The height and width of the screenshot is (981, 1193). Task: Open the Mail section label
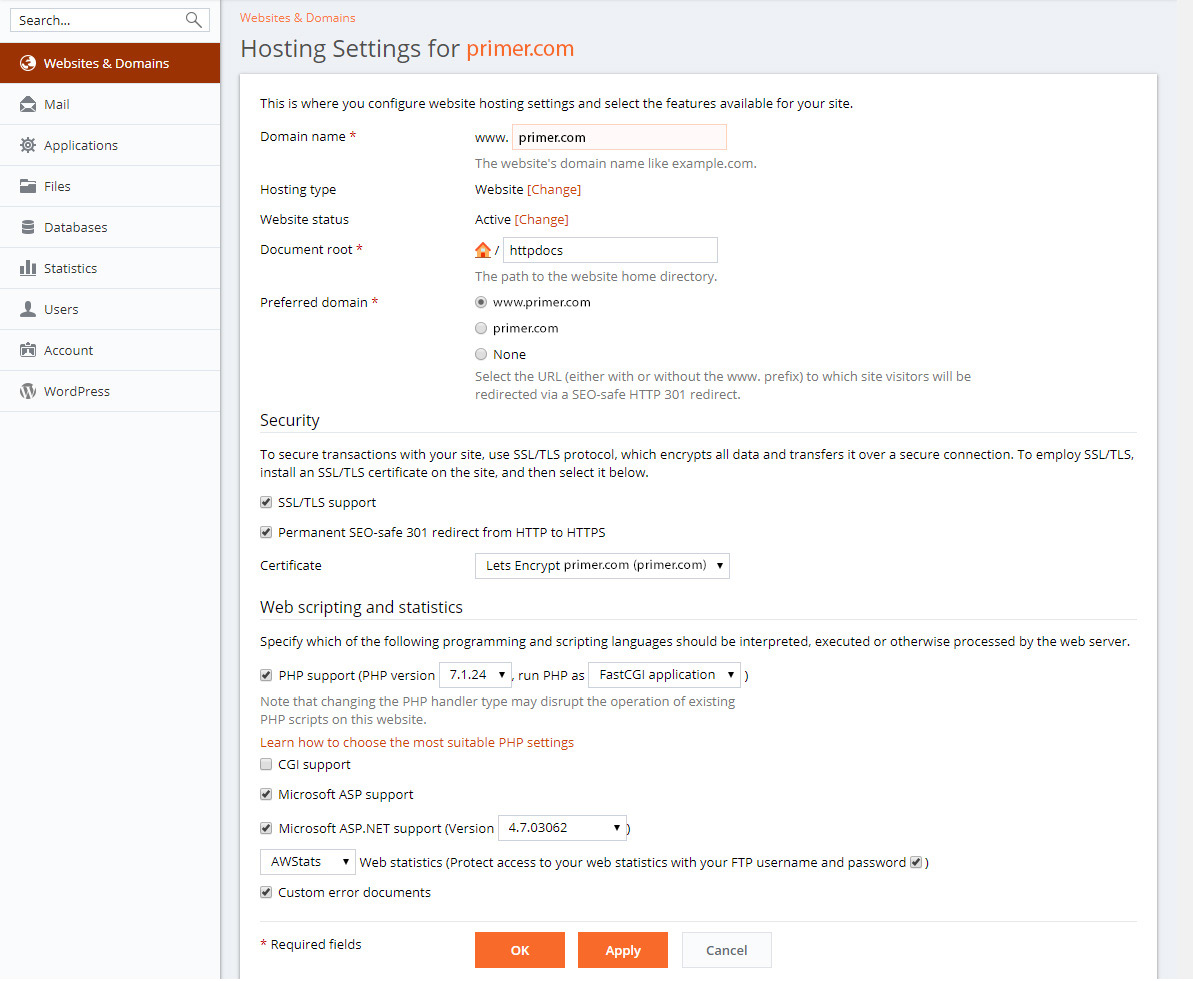coord(57,104)
